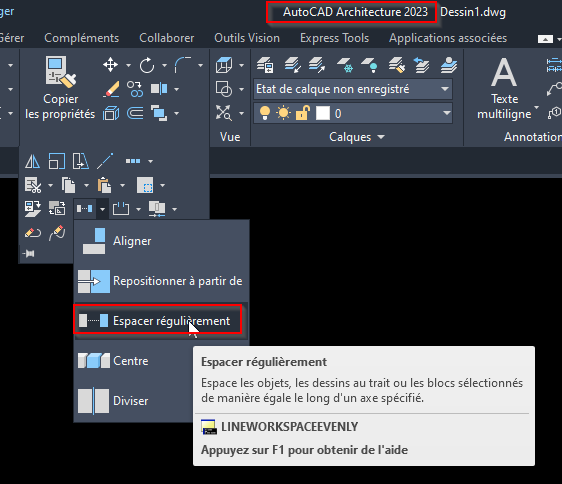Screen dimensions: 562x484
Task: Switch to the Outils Vision tab
Action: click(x=247, y=38)
